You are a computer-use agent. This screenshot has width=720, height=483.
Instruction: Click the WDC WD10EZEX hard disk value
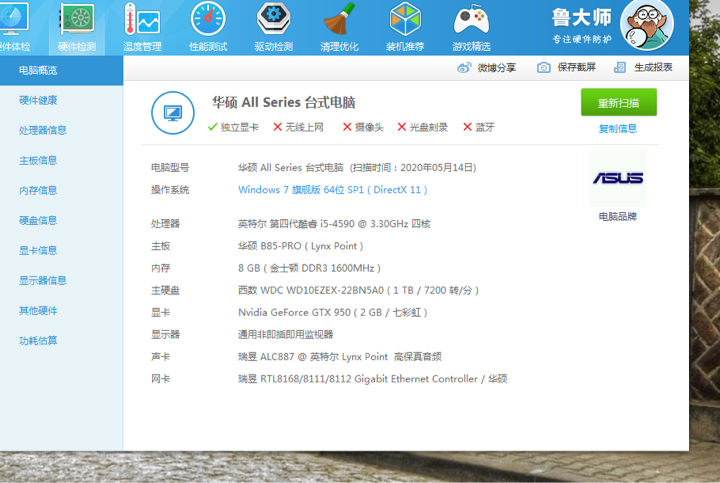click(x=359, y=291)
